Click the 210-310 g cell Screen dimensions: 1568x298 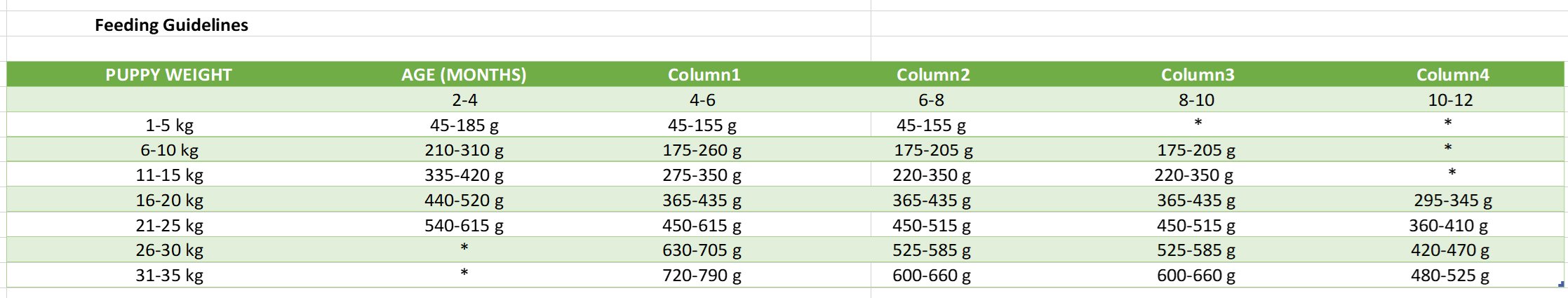pyautogui.click(x=464, y=150)
